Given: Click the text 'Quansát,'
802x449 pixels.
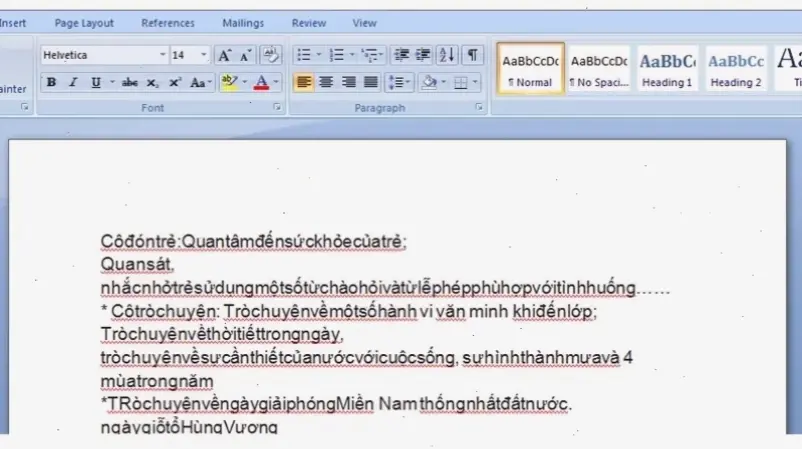Looking at the screenshot, I should [137, 264].
